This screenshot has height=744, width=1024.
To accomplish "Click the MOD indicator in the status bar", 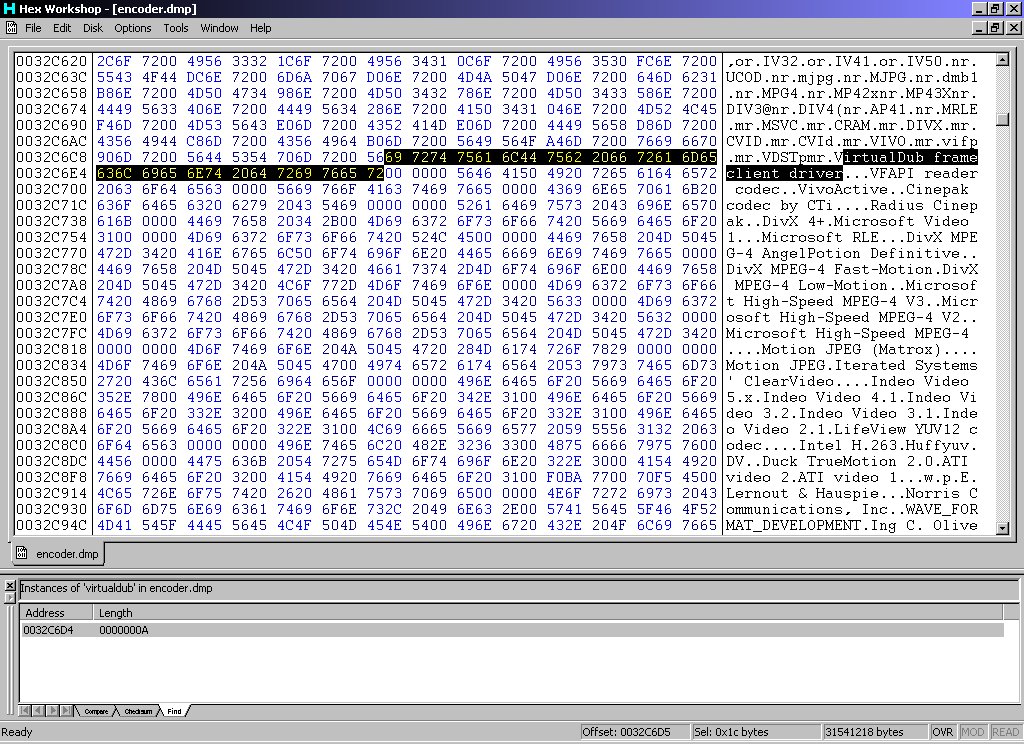I will [x=973, y=732].
